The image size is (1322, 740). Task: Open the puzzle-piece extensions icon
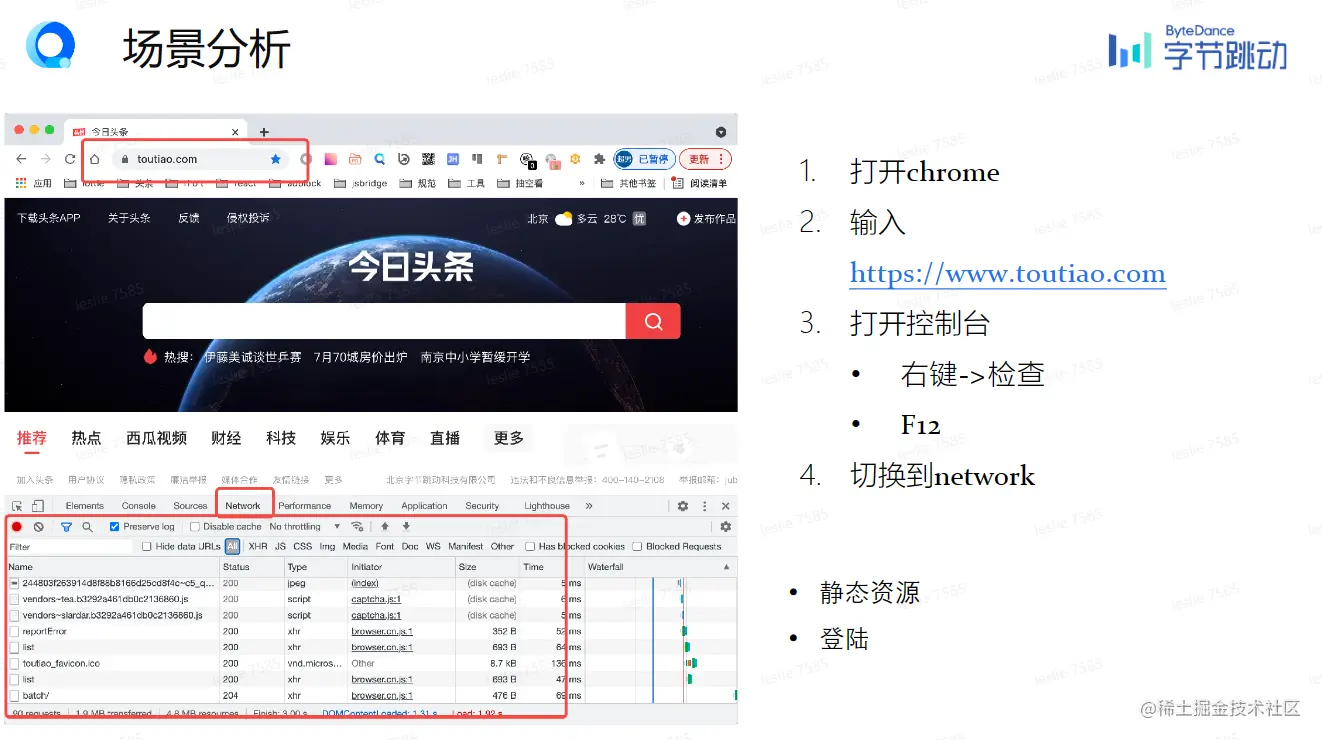[599, 159]
